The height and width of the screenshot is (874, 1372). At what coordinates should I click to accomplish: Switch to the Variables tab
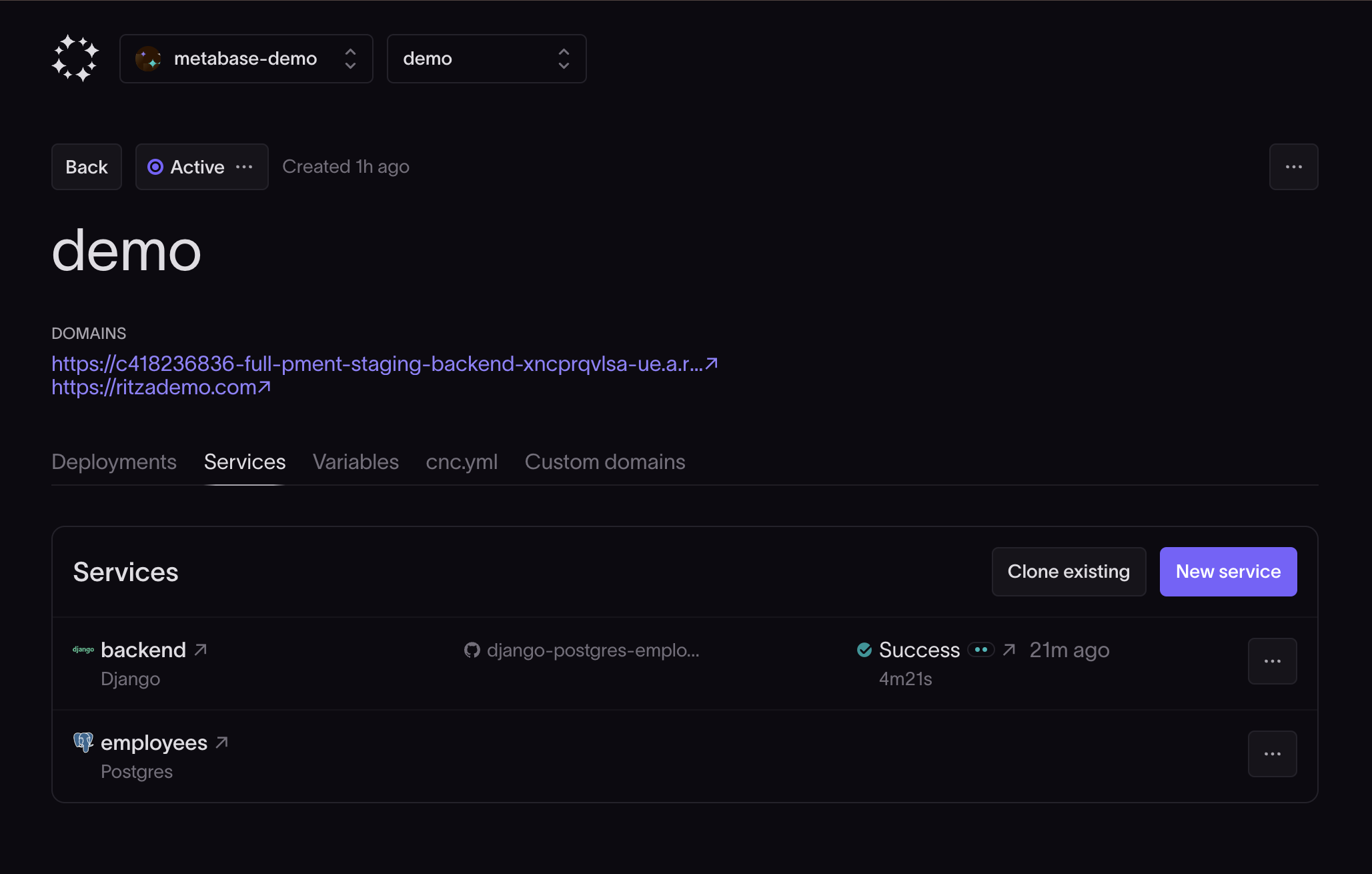coord(356,462)
